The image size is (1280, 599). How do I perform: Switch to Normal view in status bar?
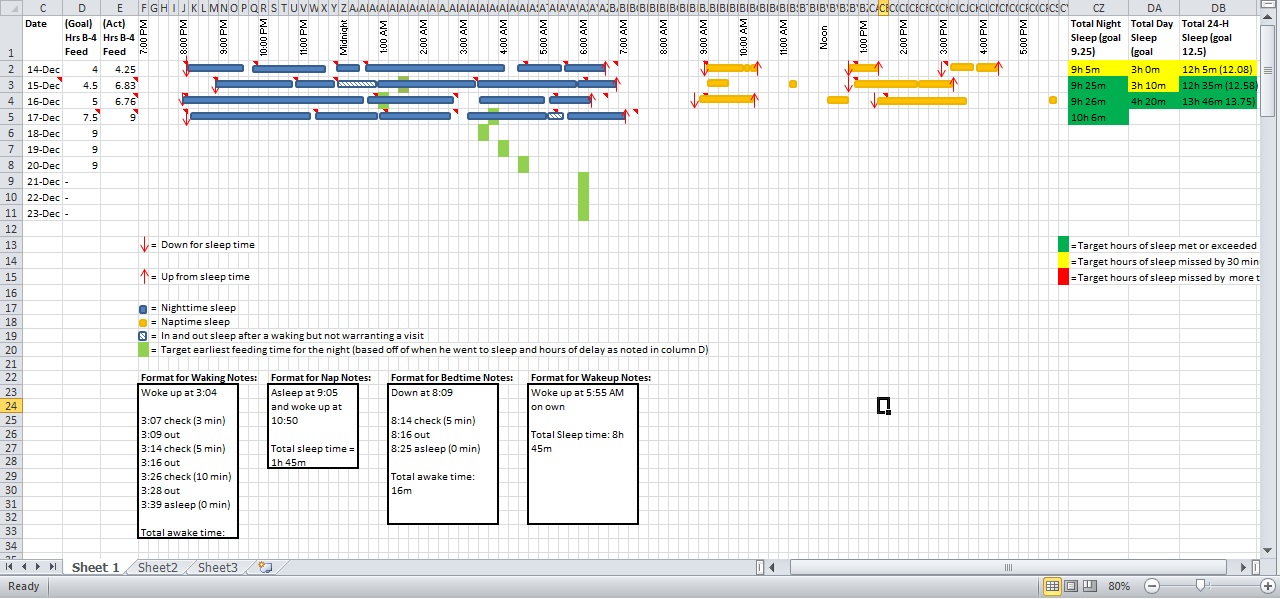point(1052,586)
